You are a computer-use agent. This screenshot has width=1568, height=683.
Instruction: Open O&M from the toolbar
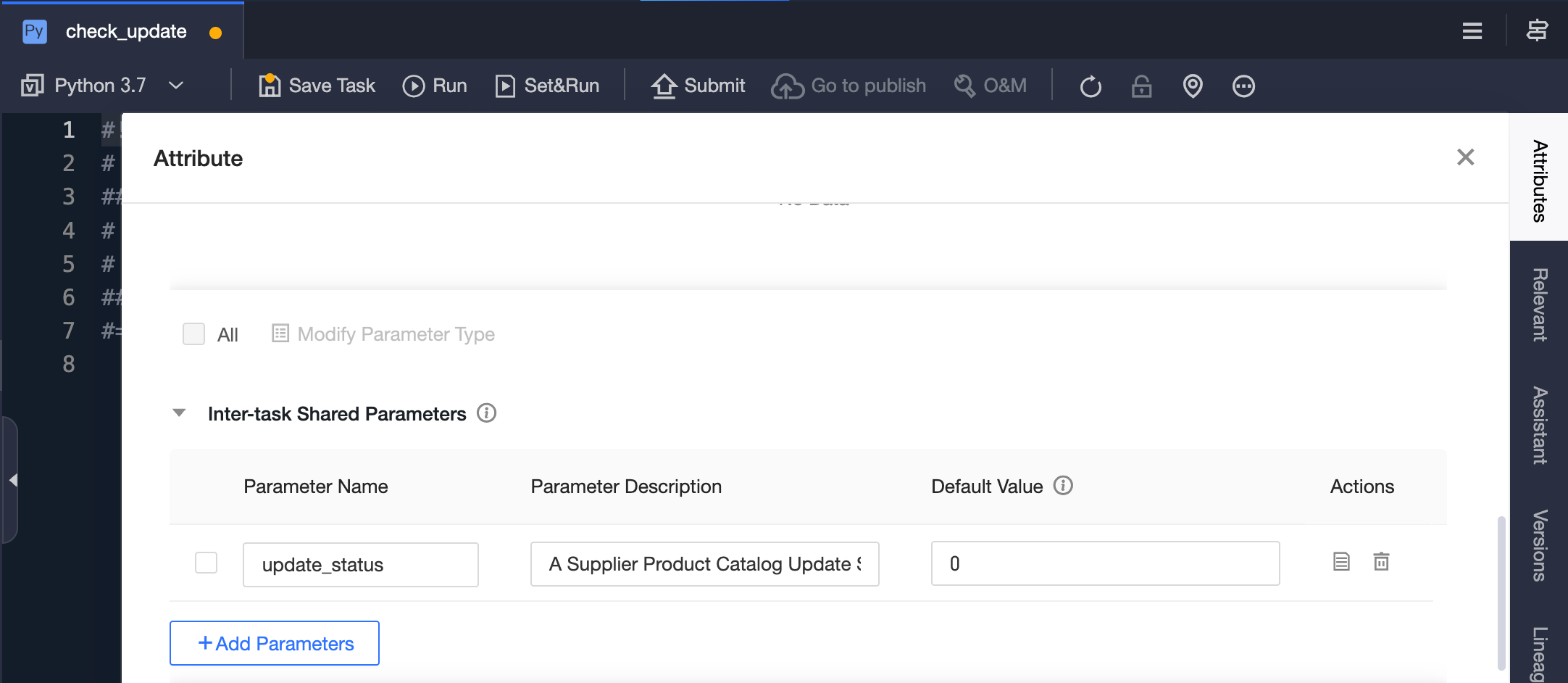(x=990, y=86)
